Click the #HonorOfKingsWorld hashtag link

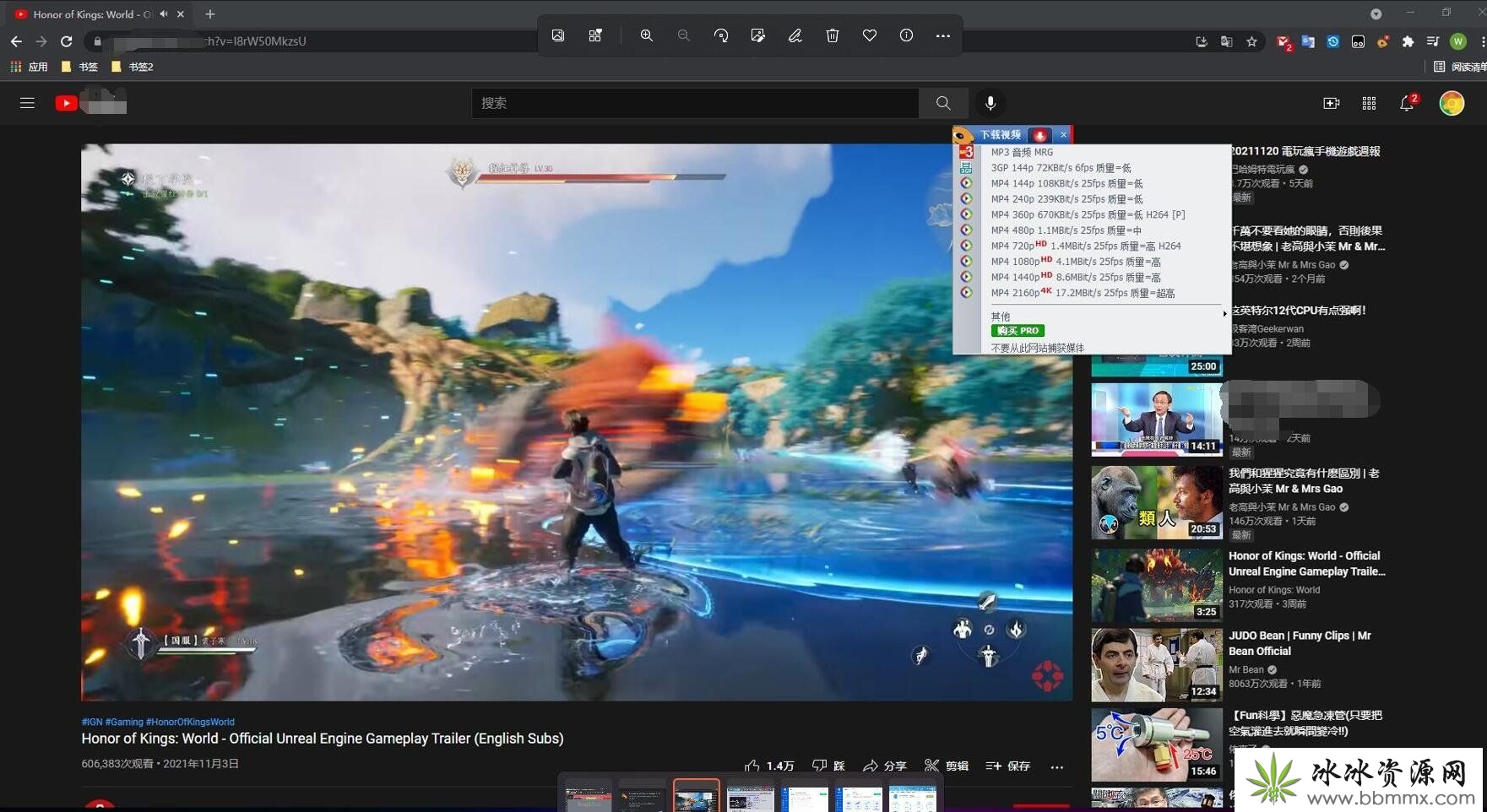tap(190, 722)
